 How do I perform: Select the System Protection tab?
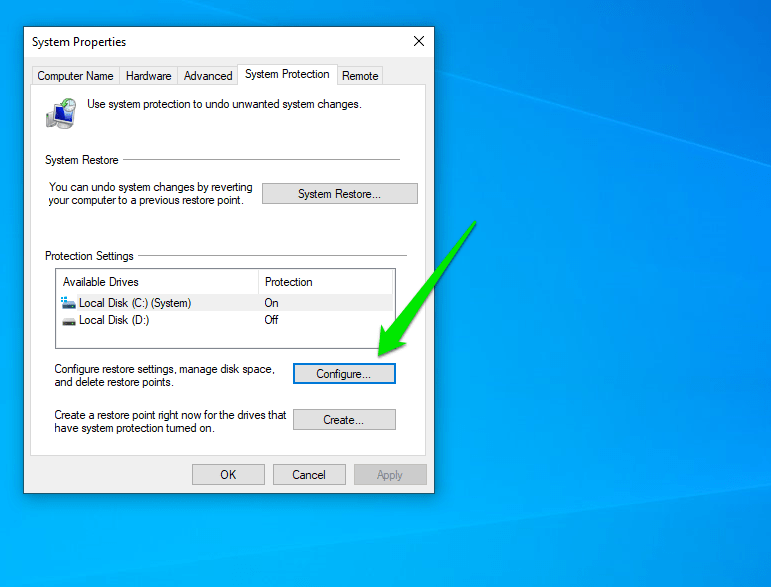pyautogui.click(x=287, y=74)
